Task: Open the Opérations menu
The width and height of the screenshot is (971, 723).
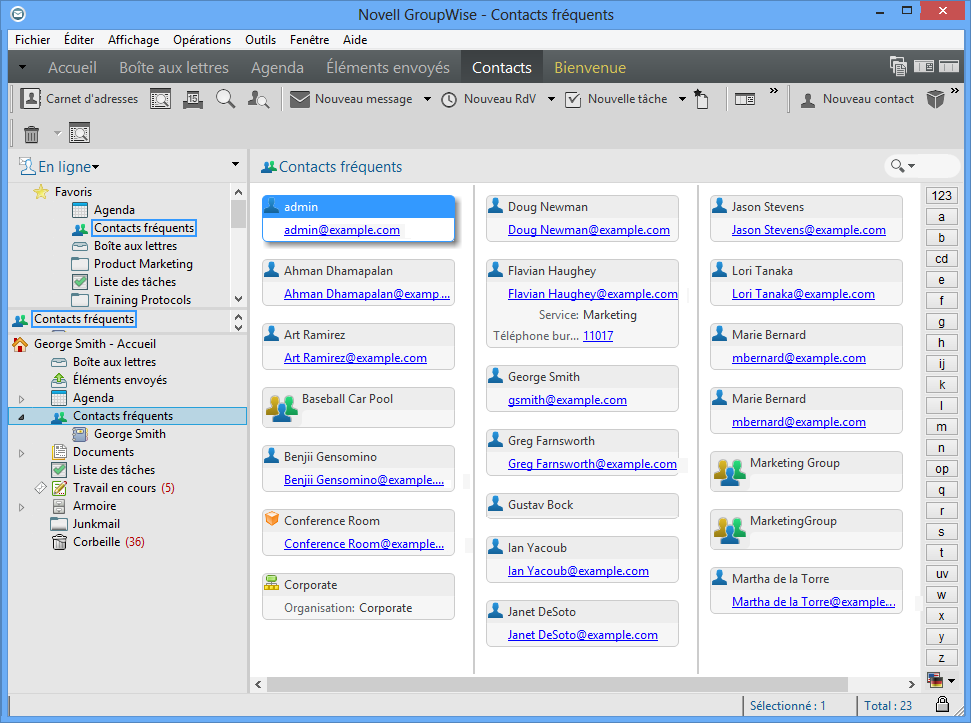Action: pyautogui.click(x=202, y=40)
